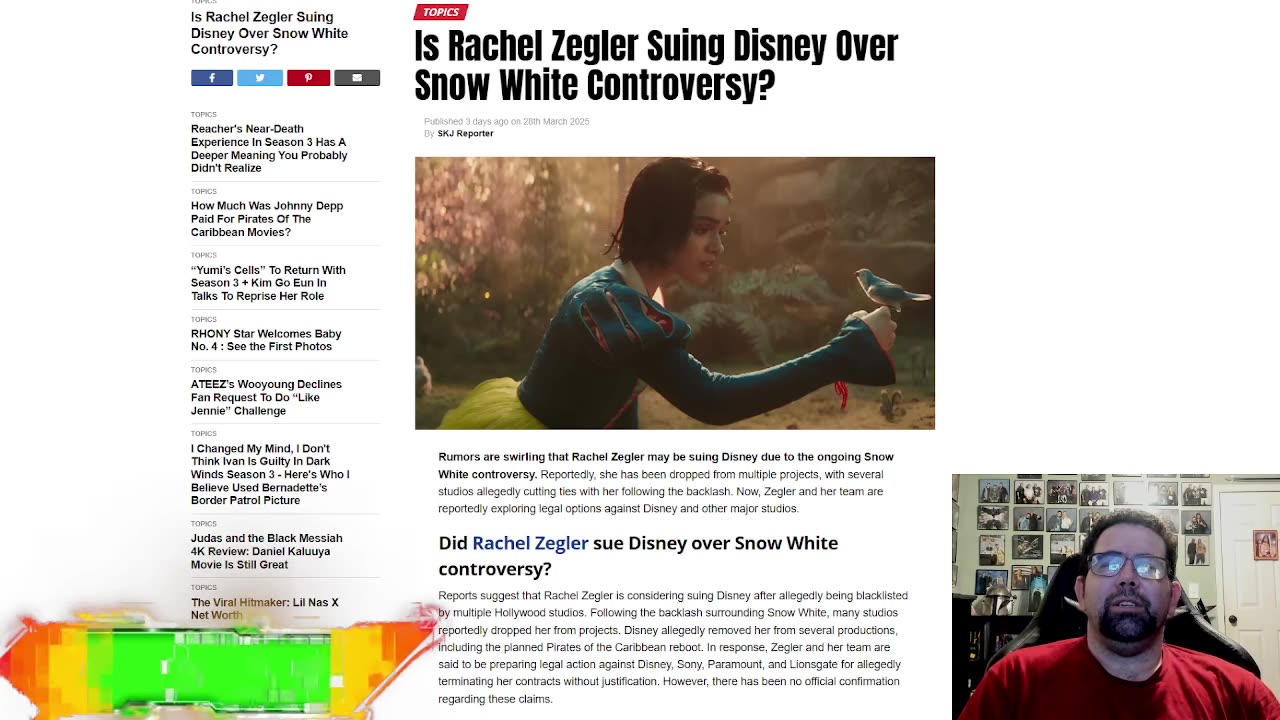Open RHONY Star Welcomes Baby No. 4 article
The image size is (1280, 720).
(266, 340)
